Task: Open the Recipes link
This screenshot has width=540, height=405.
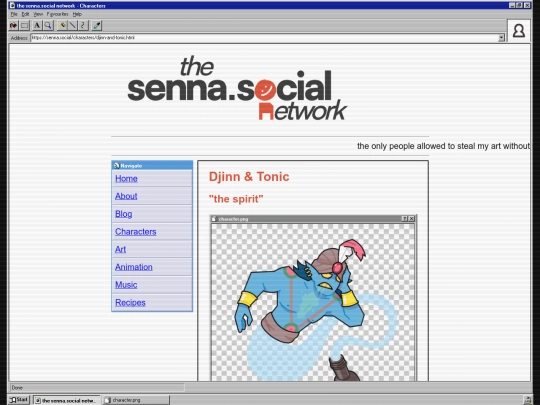Action: click(130, 302)
